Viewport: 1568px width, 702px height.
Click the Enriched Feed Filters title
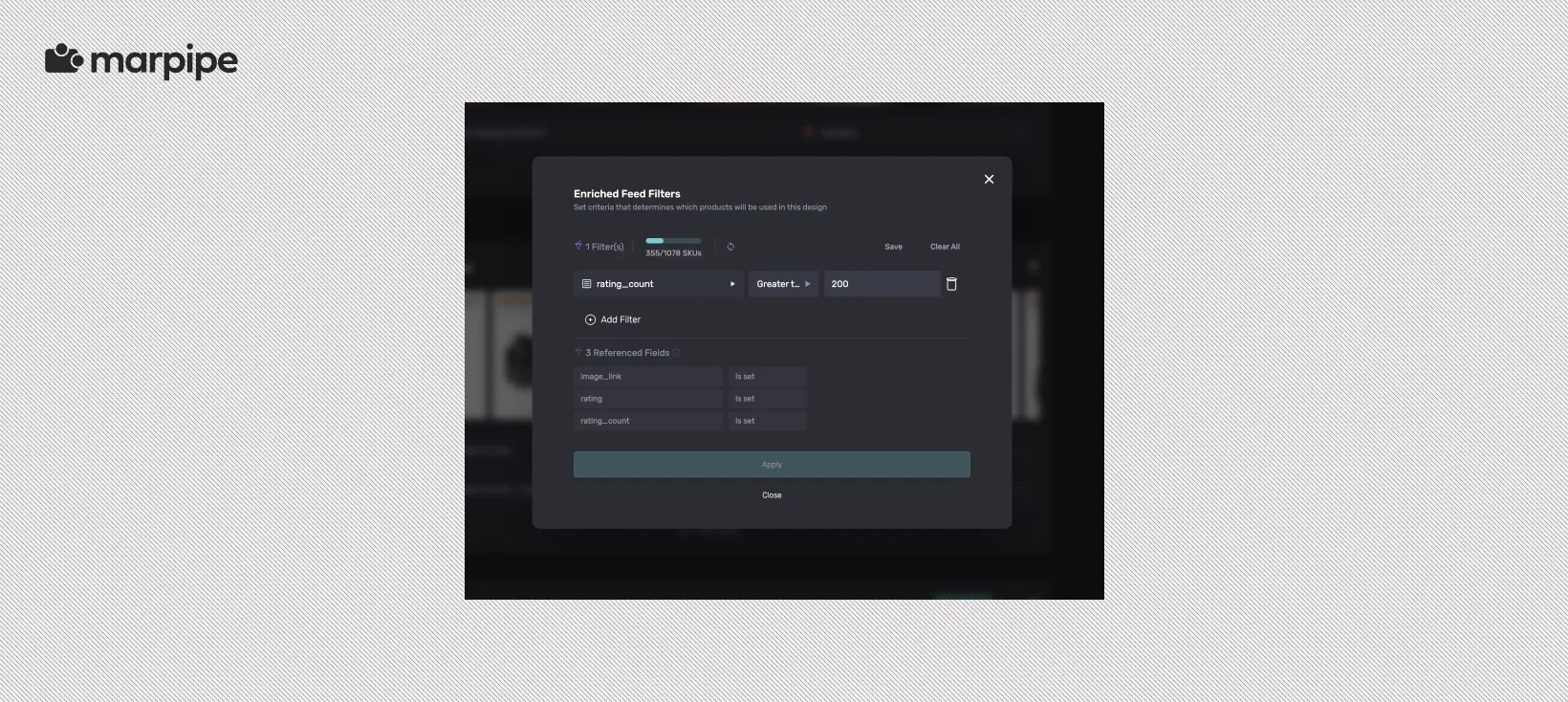tap(627, 194)
